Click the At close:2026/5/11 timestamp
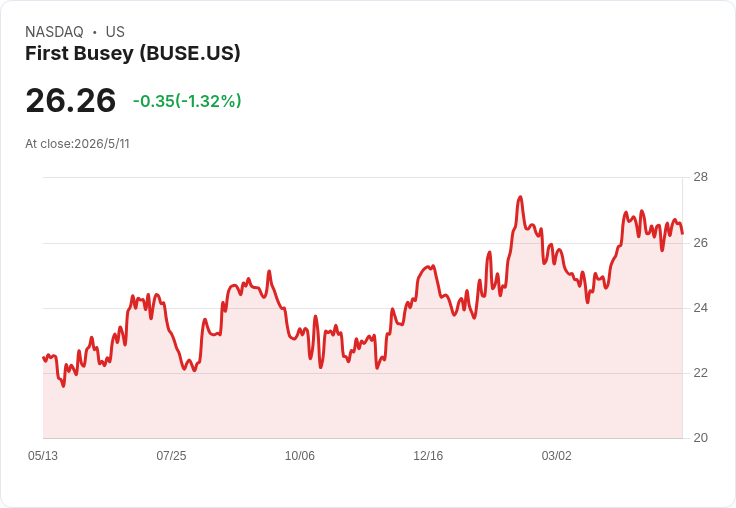 tap(77, 144)
